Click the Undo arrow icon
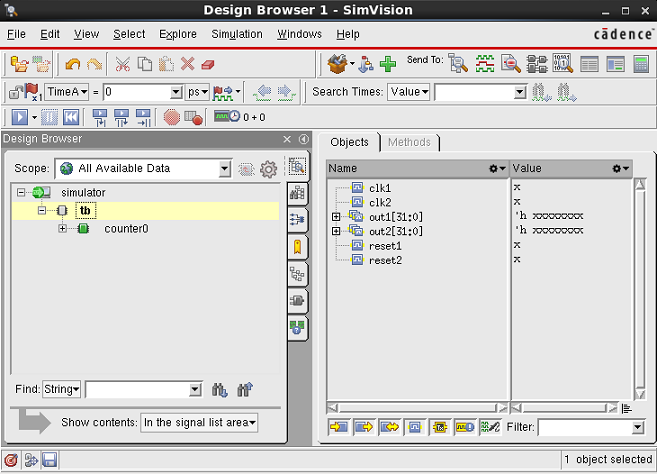 (x=73, y=65)
